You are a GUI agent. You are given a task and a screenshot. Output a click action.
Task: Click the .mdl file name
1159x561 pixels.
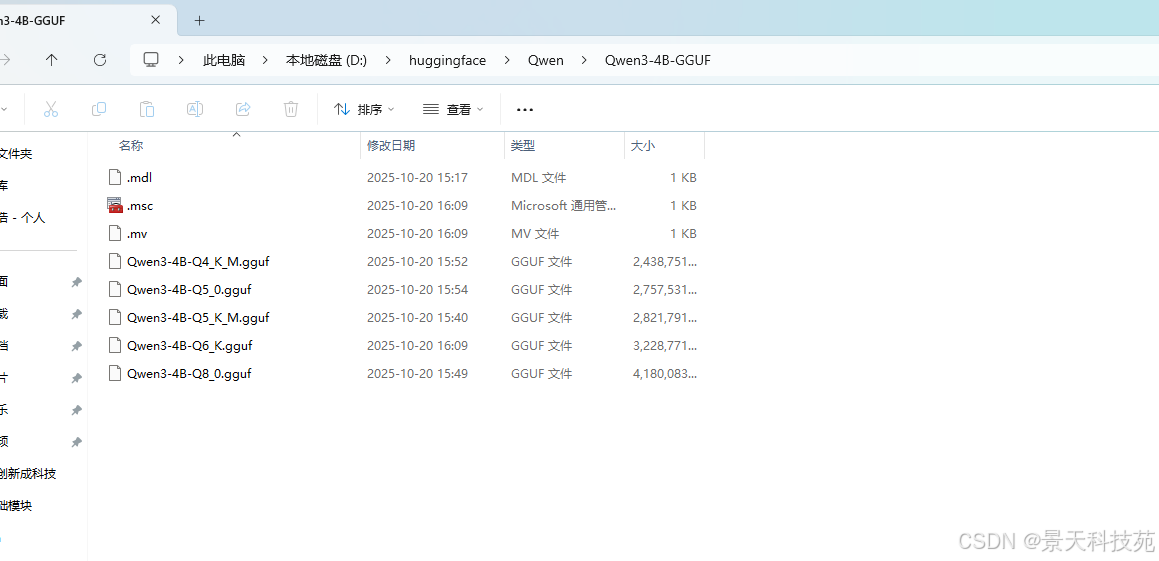point(139,177)
